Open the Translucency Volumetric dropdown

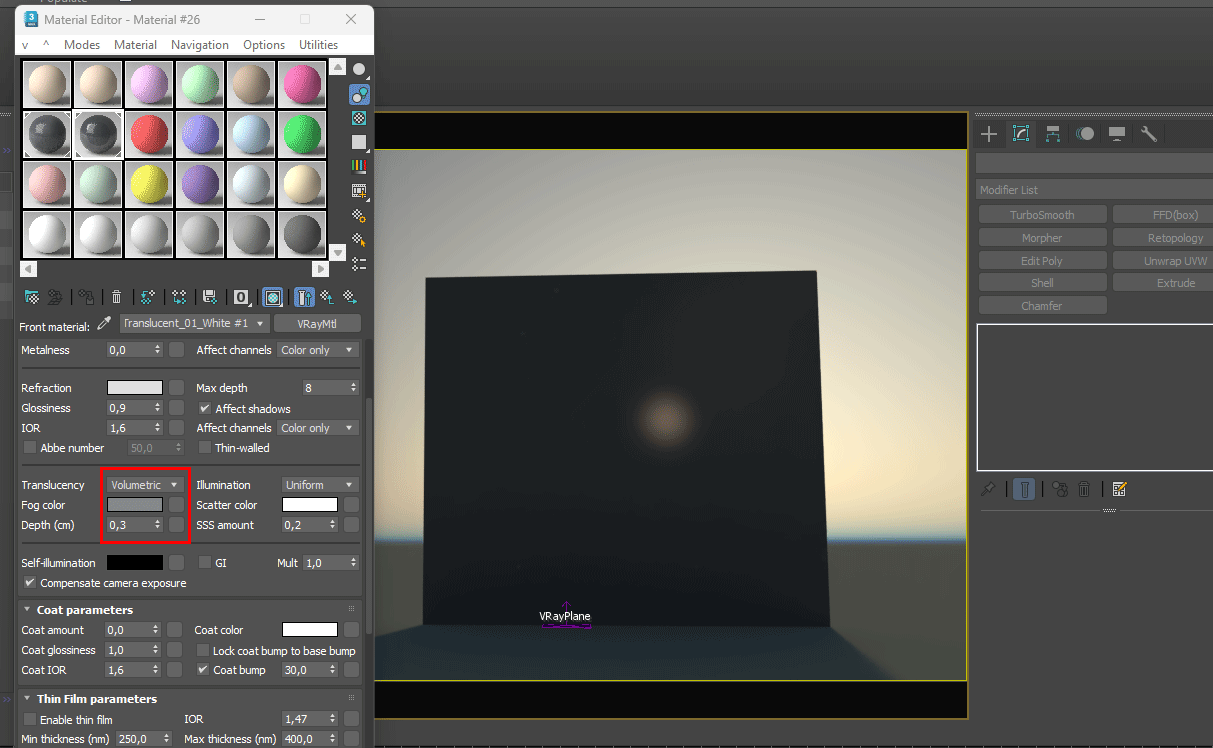145,485
